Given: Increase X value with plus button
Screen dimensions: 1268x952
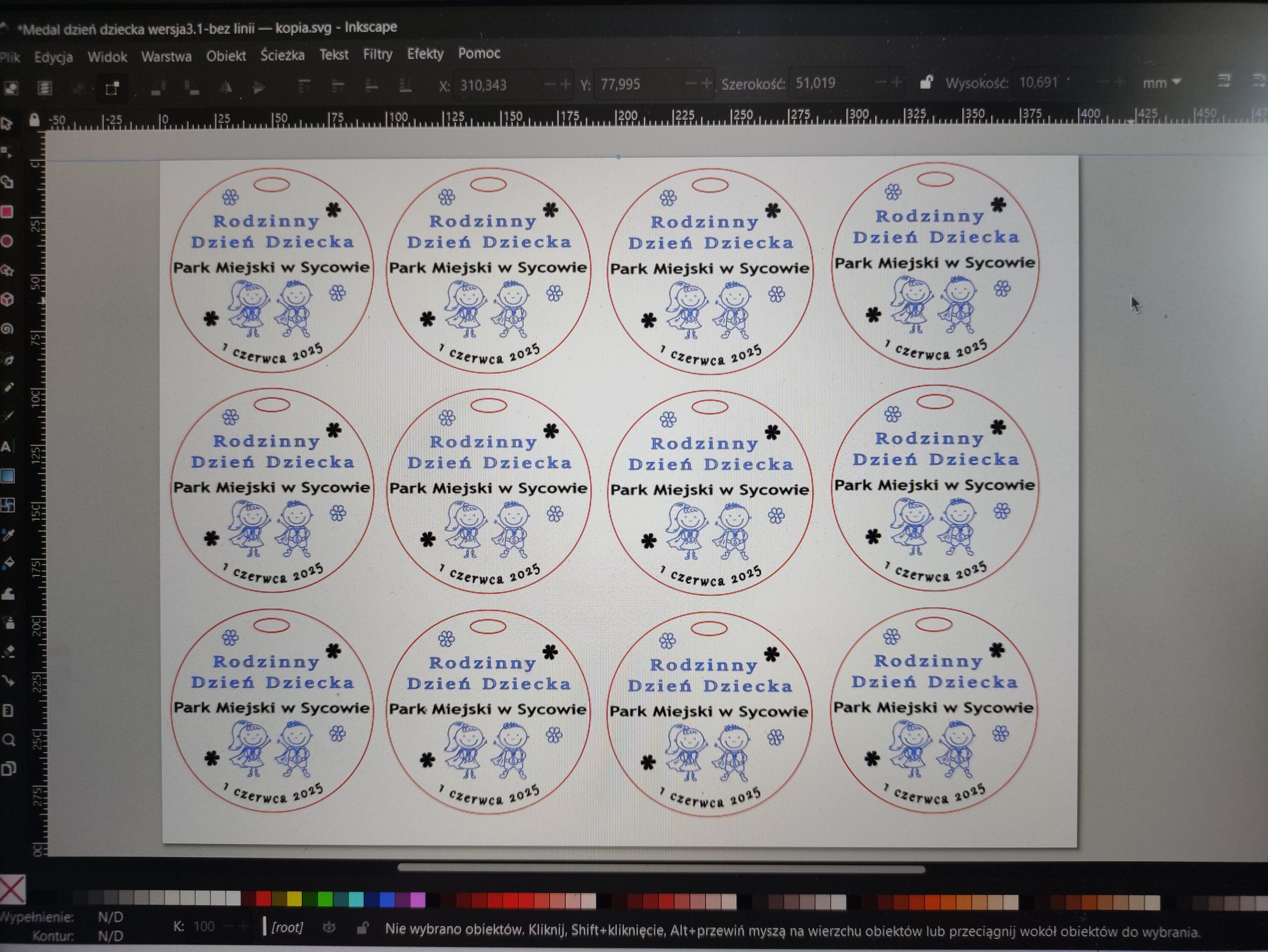Looking at the screenshot, I should [566, 85].
